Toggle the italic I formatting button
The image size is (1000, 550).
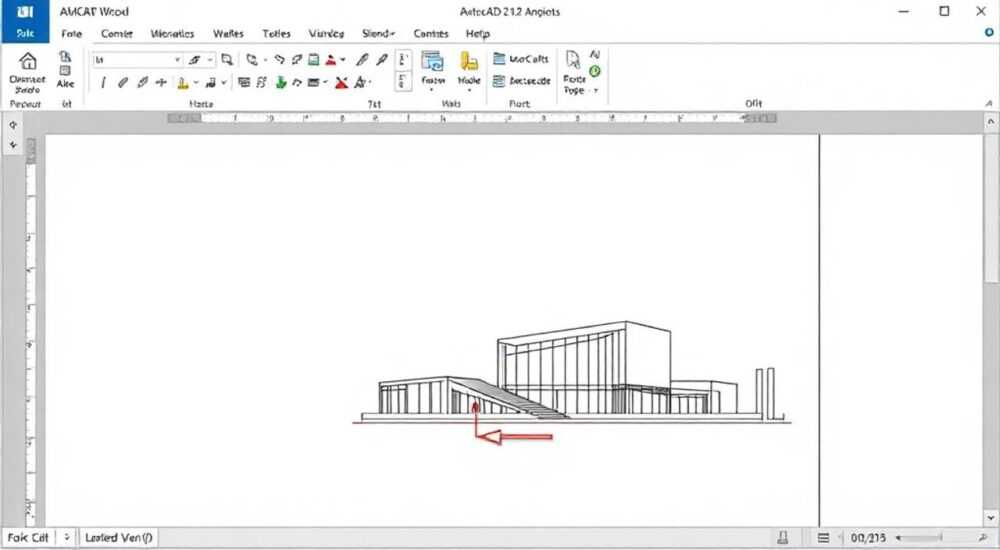pos(103,82)
